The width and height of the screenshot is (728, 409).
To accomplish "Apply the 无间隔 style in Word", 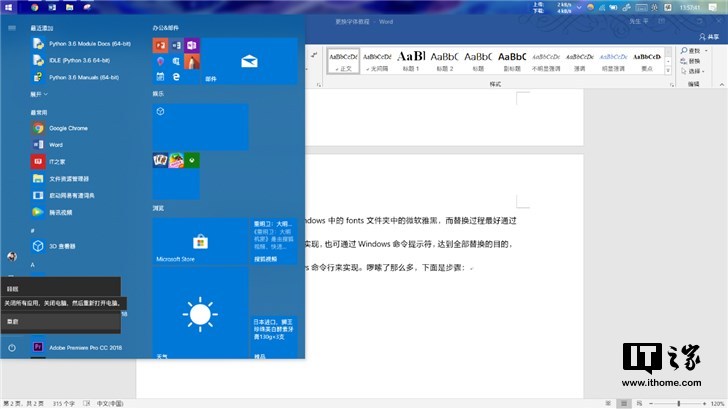I will (377, 61).
